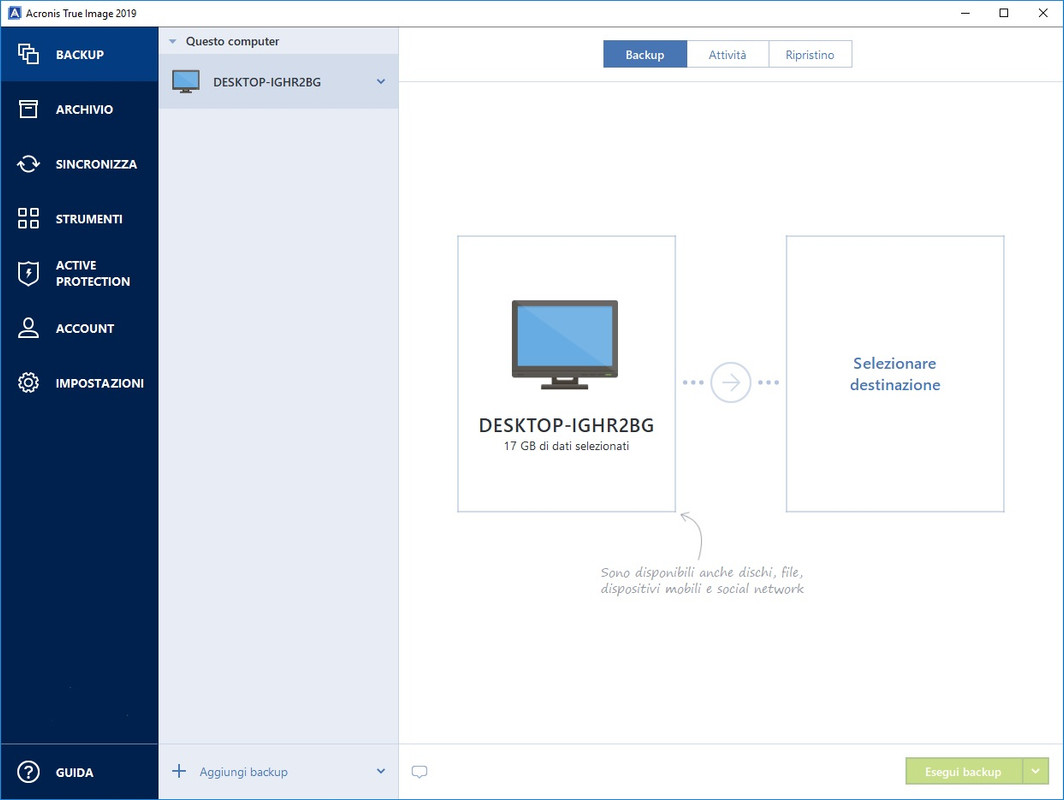Click the circled arrow between source and destination
This screenshot has width=1064, height=800.
pos(731,383)
